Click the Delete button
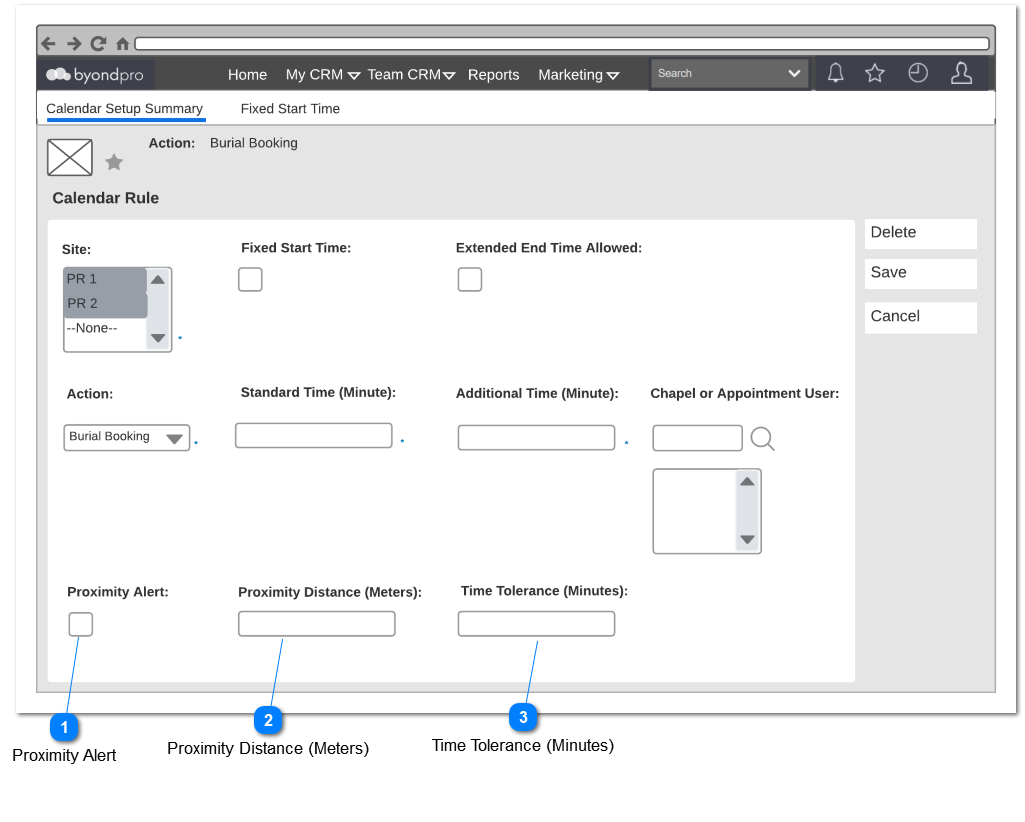The width and height of the screenshot is (1025, 822). (920, 233)
